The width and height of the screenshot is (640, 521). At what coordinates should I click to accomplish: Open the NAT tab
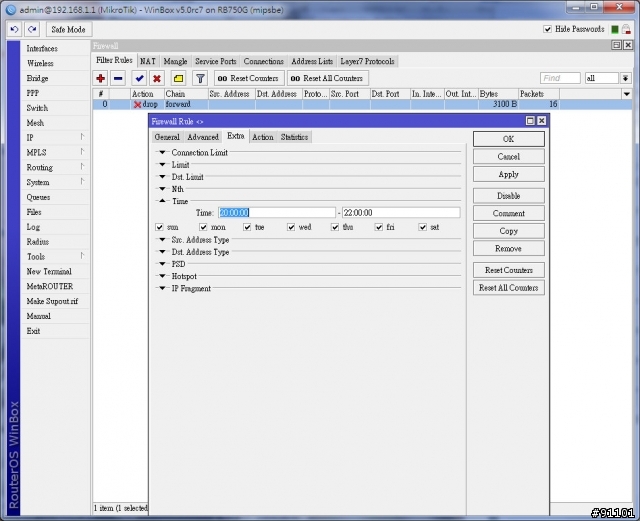click(x=148, y=61)
